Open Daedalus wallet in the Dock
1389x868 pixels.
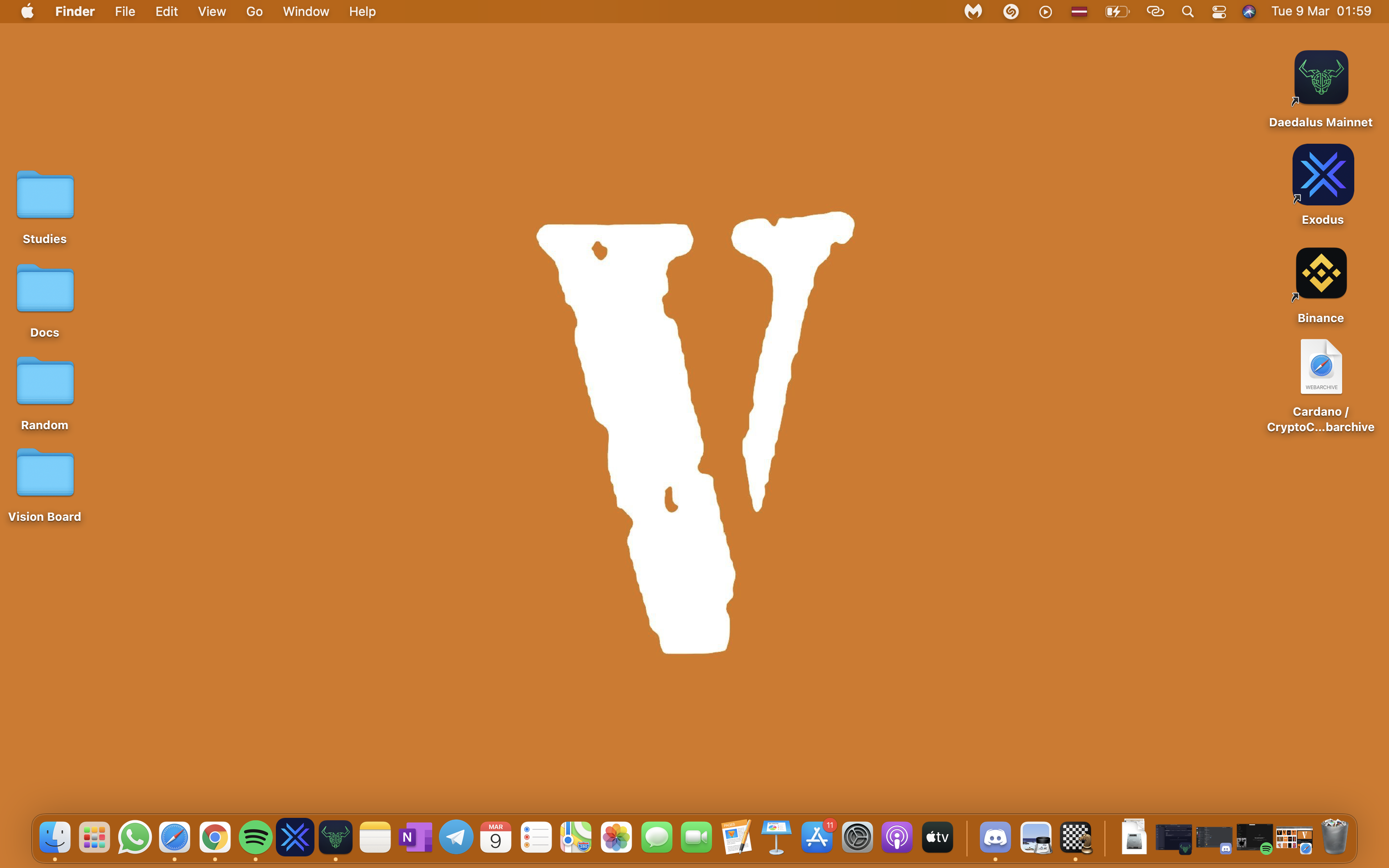pos(335,838)
